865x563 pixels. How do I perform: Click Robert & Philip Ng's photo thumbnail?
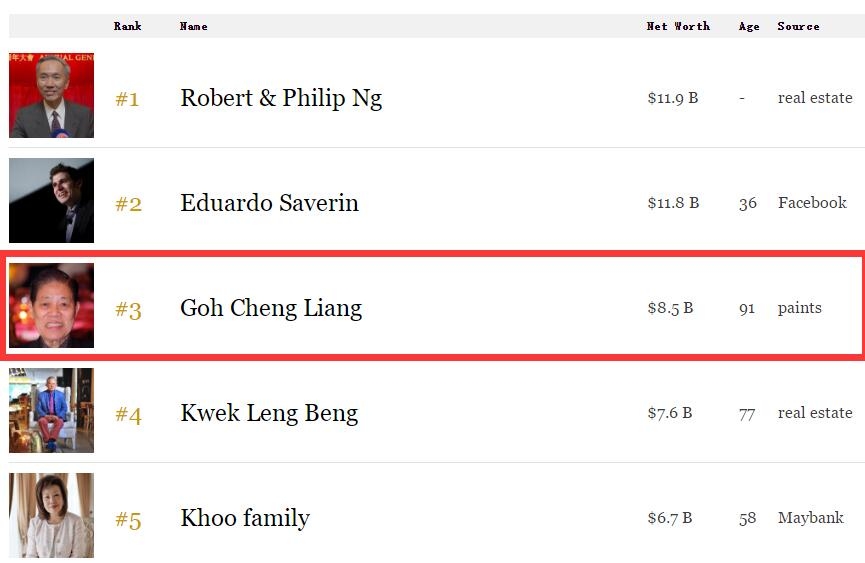(x=51, y=96)
